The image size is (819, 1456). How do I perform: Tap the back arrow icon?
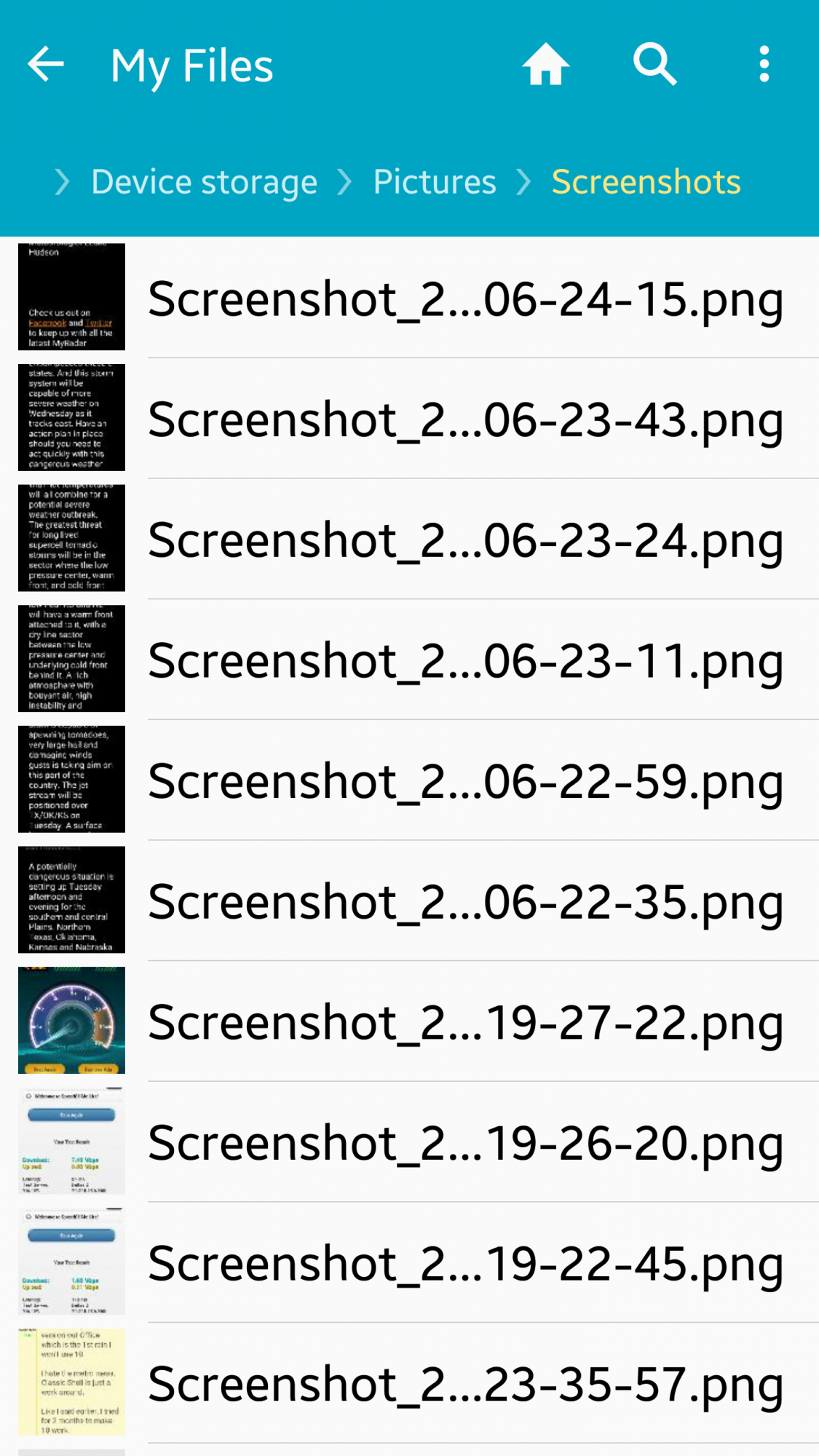click(46, 65)
